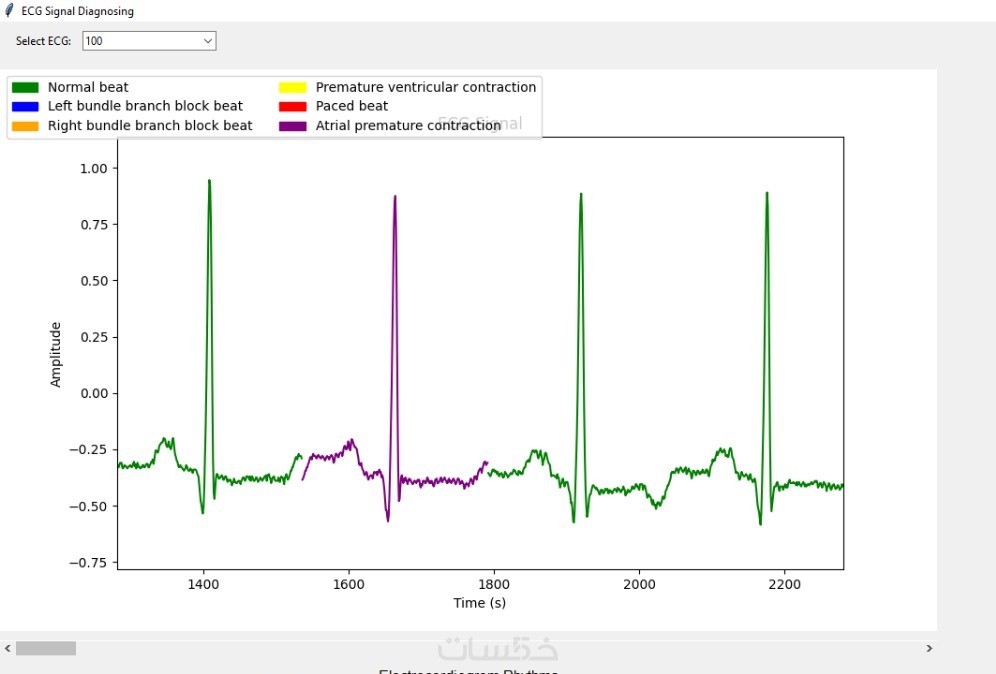The width and height of the screenshot is (996, 674).
Task: Pick the red Paced beat legend swatch
Action: pyautogui.click(x=292, y=106)
